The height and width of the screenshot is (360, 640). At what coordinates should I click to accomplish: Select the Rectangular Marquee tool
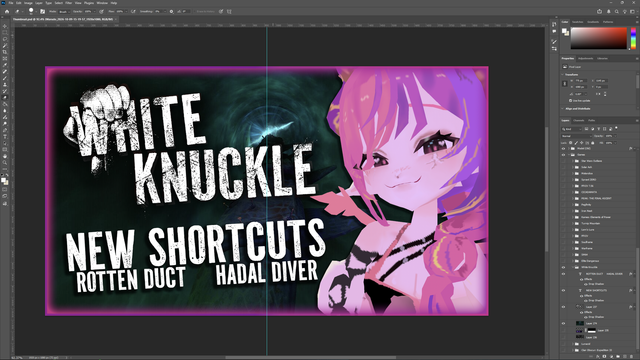[5, 33]
